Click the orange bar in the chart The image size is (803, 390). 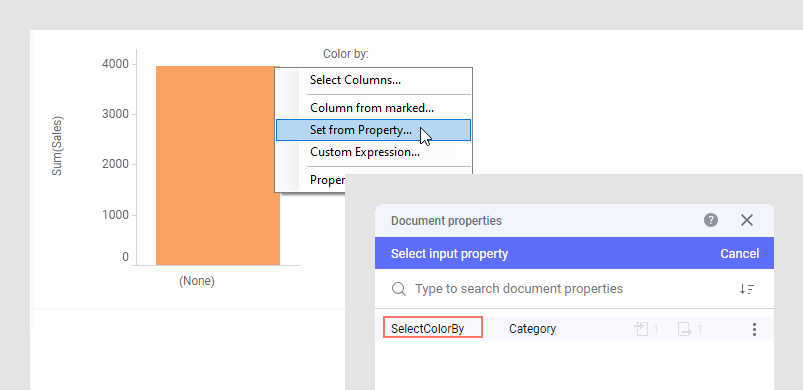click(x=218, y=165)
